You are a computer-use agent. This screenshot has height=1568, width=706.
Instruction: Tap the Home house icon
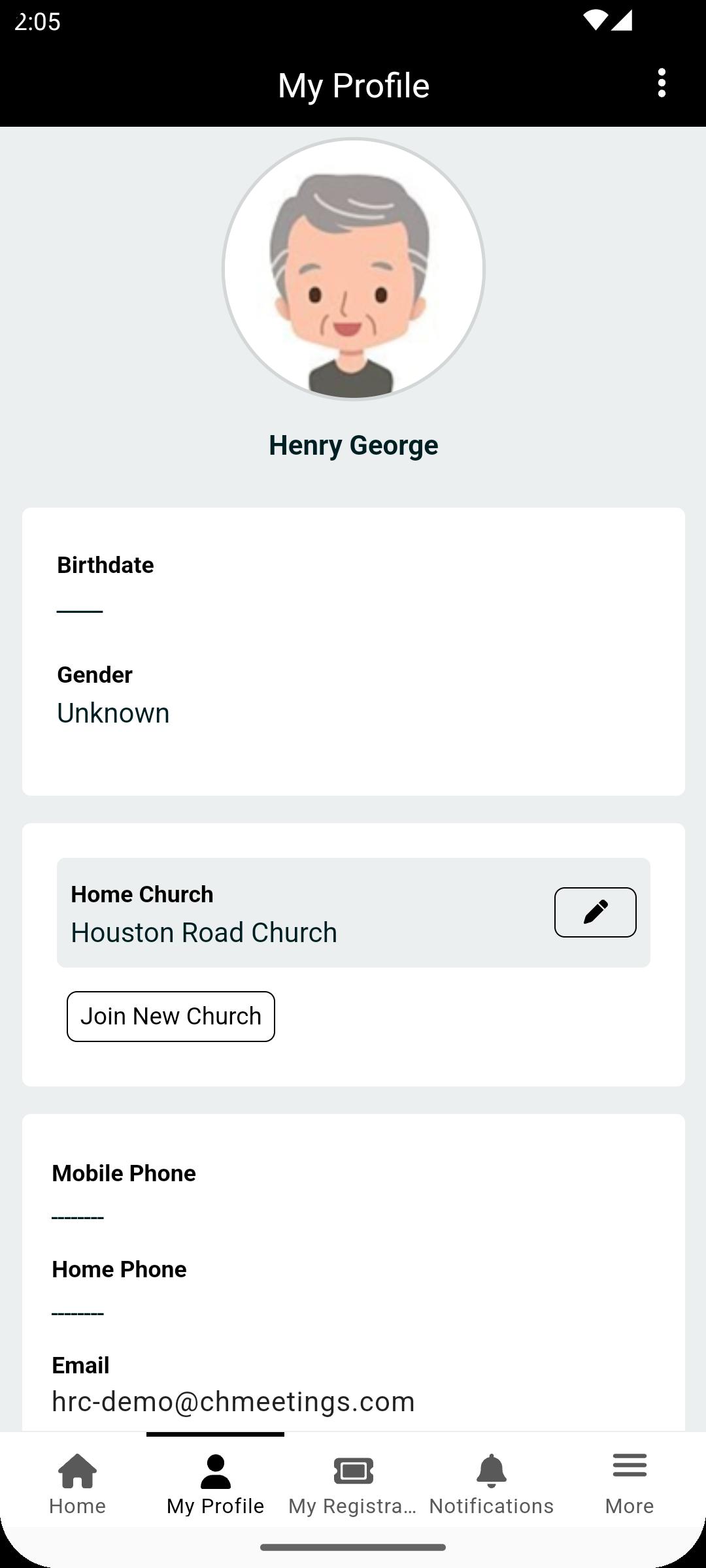pos(77,1471)
